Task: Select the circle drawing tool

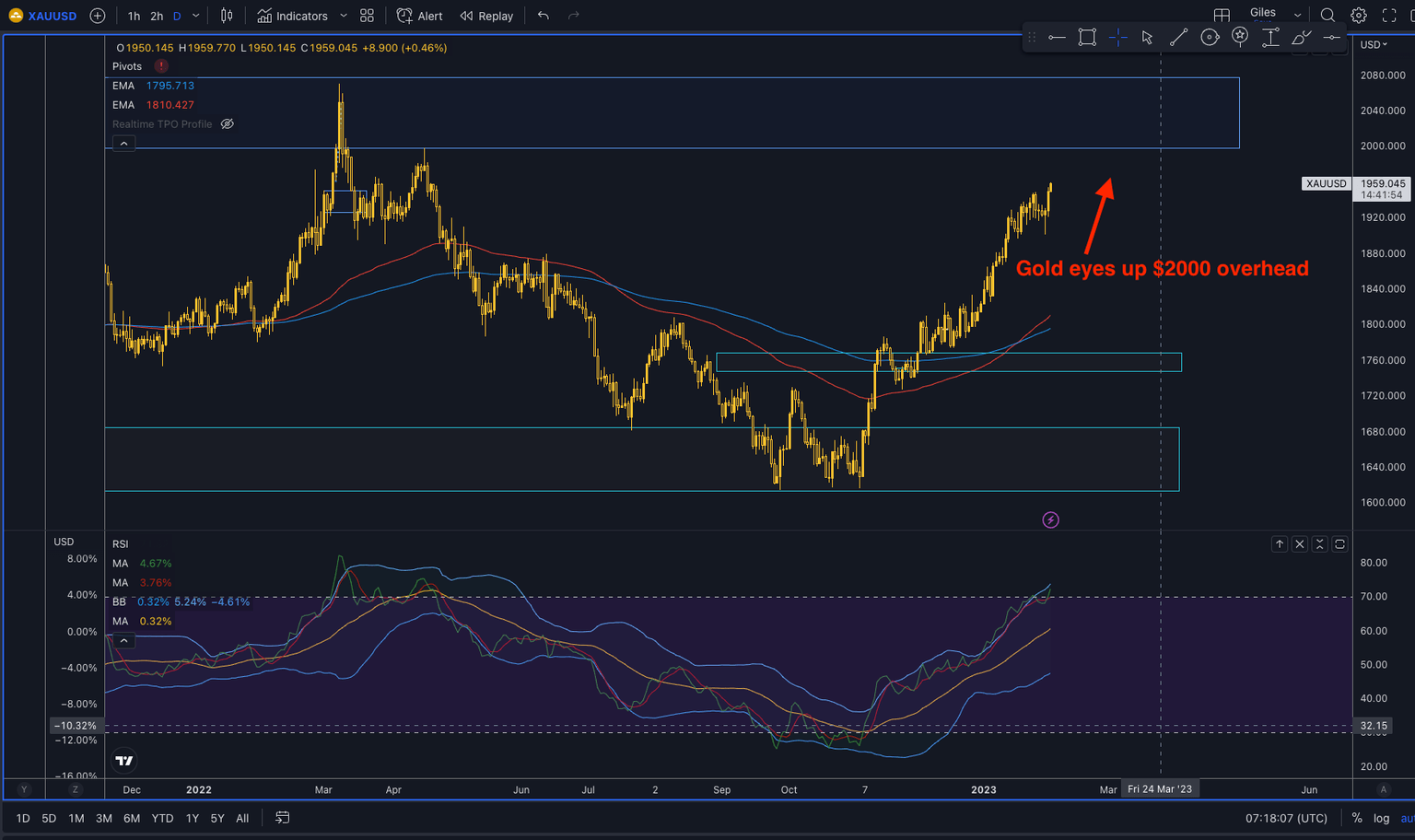Action: click(x=1210, y=37)
